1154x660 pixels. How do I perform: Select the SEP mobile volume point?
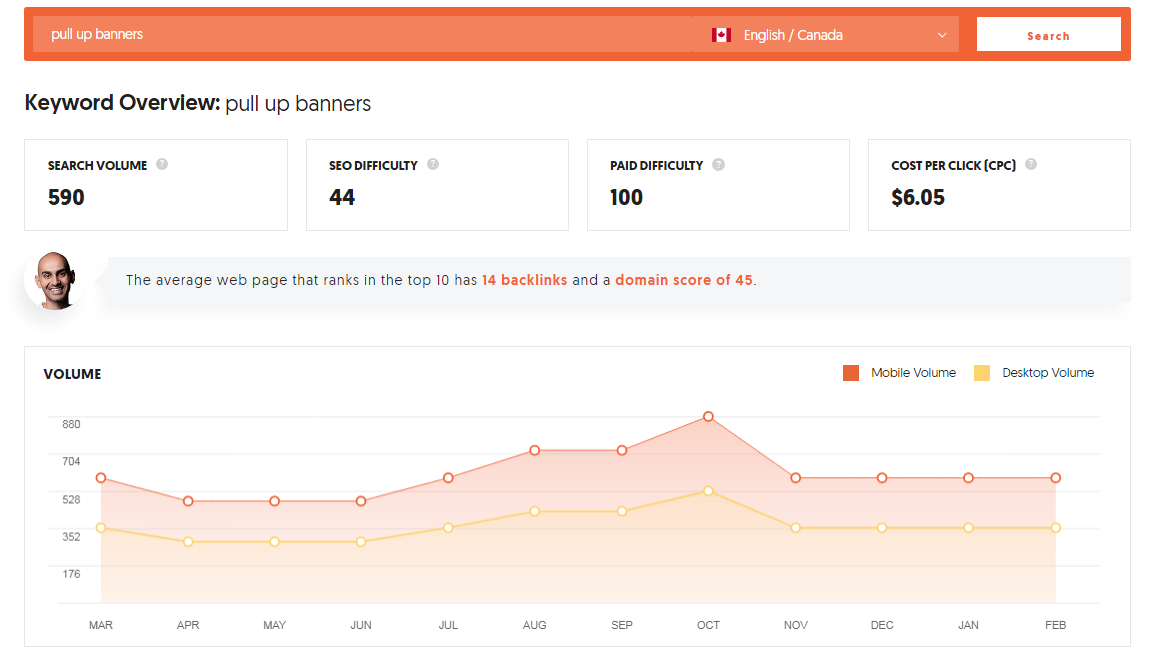click(622, 450)
